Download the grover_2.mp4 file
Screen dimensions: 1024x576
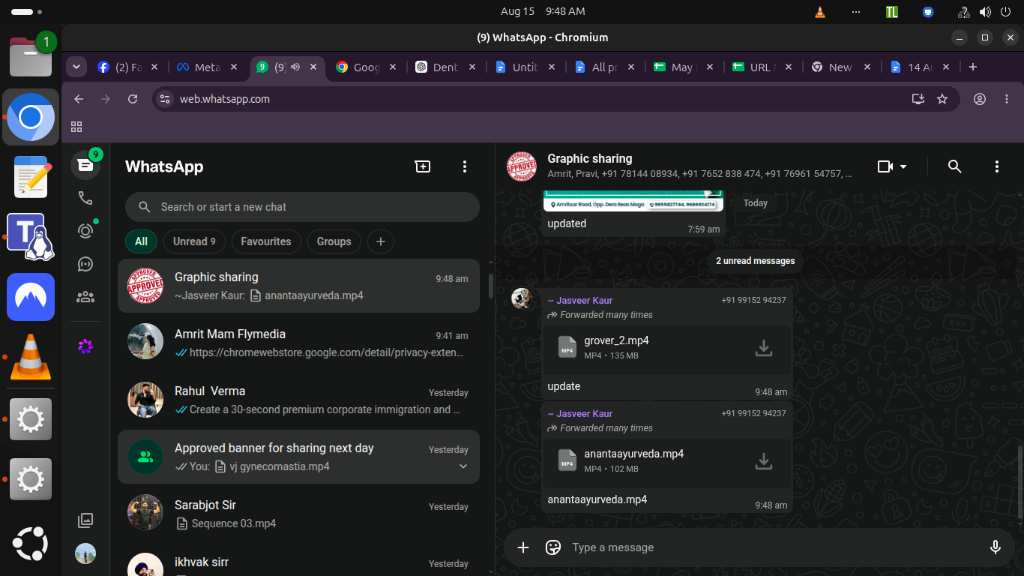pos(763,348)
